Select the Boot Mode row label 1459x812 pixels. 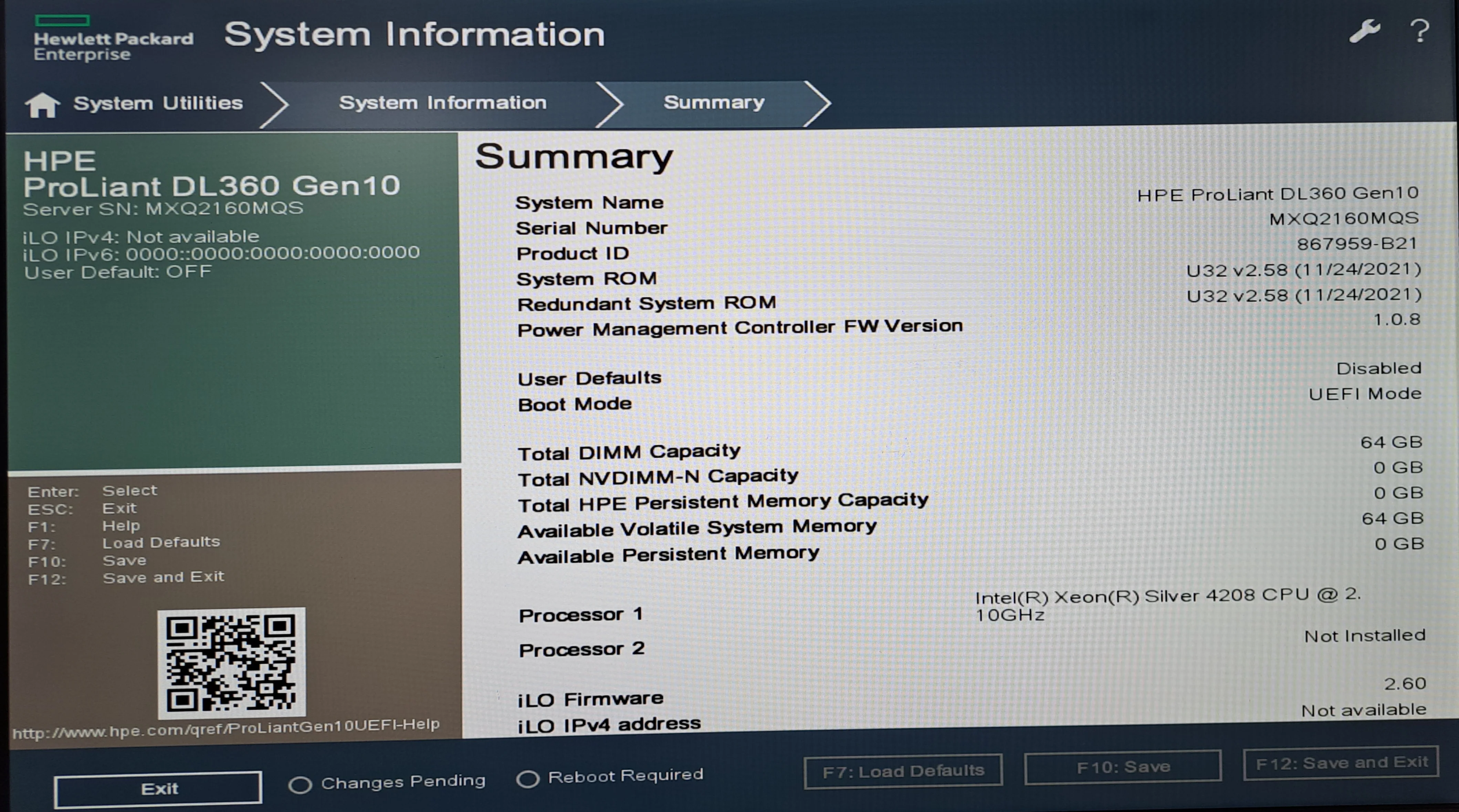[574, 404]
